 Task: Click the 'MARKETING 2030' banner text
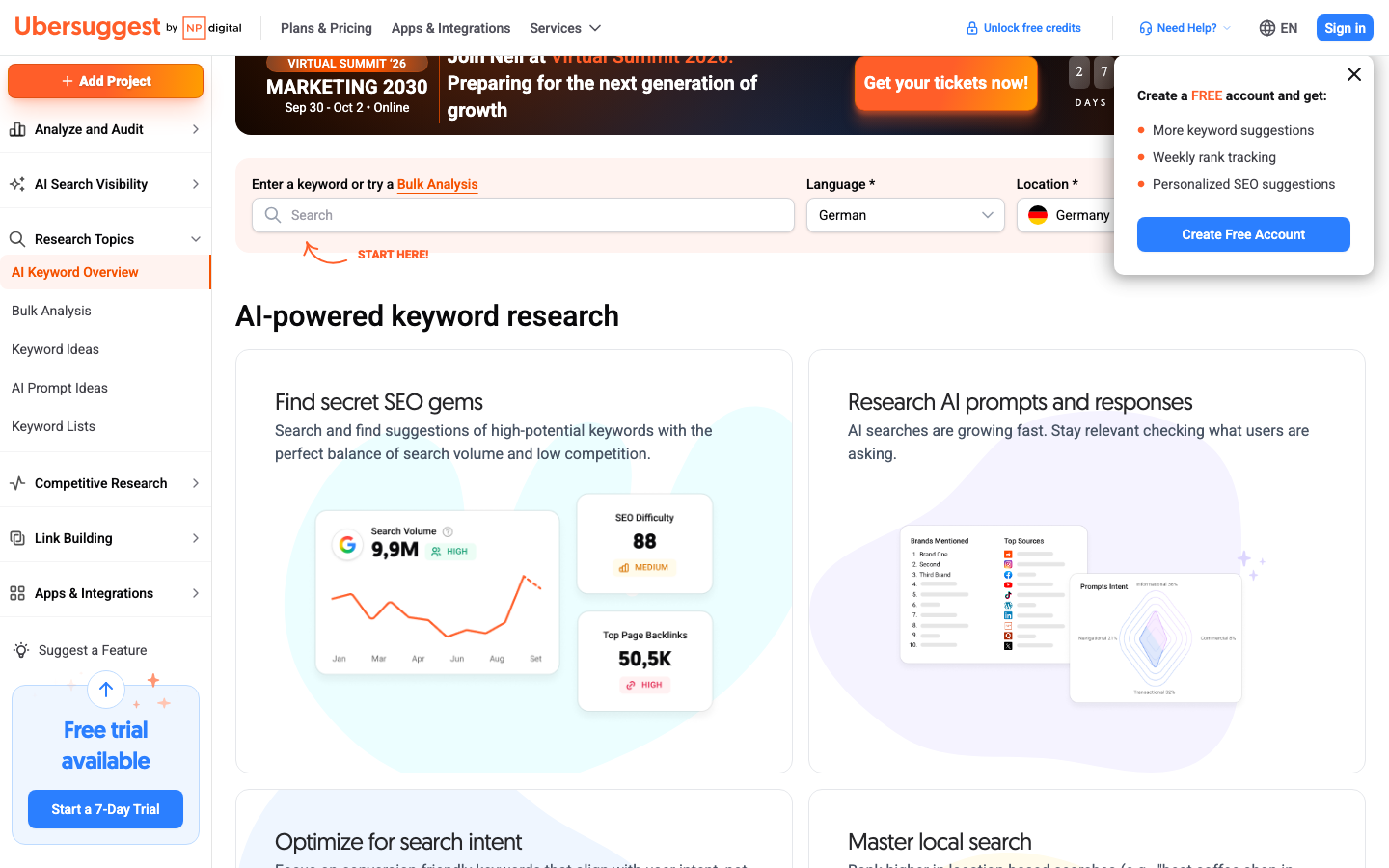click(x=347, y=87)
